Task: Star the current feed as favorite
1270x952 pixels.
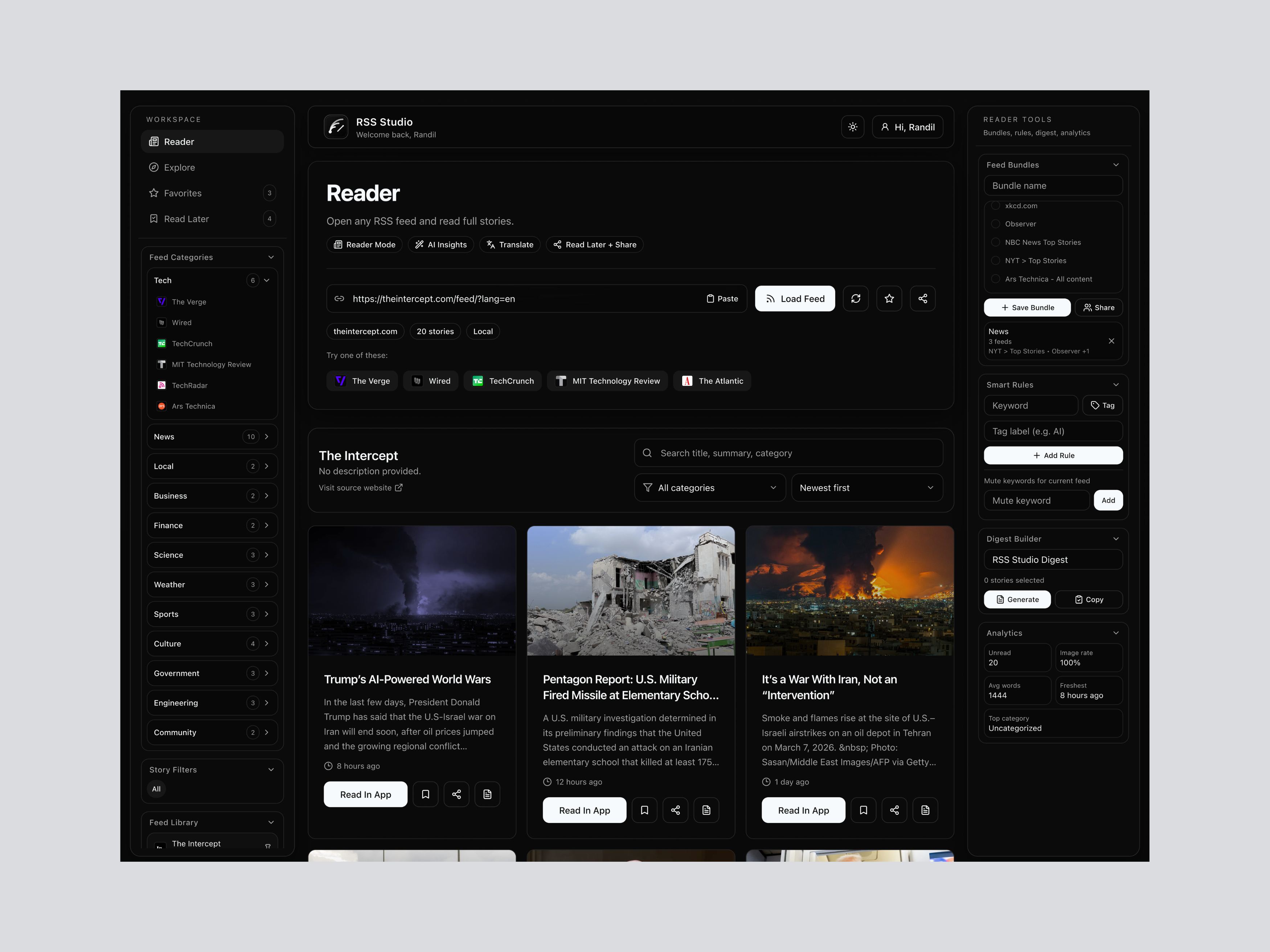Action: coord(889,298)
